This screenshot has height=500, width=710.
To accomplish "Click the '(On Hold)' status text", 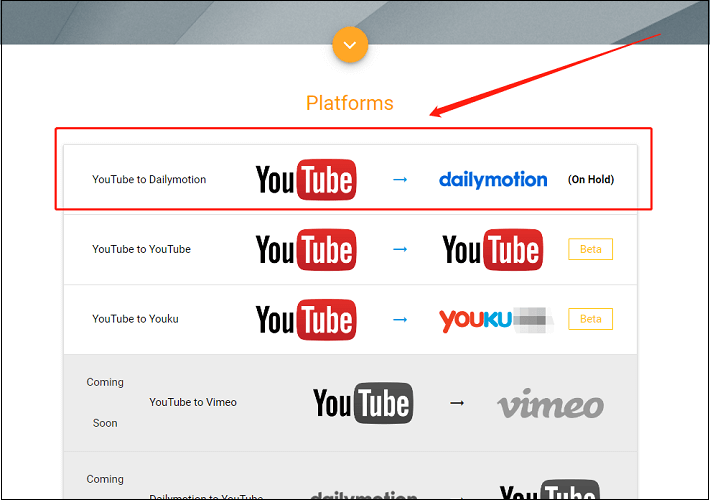I will coord(591,179).
